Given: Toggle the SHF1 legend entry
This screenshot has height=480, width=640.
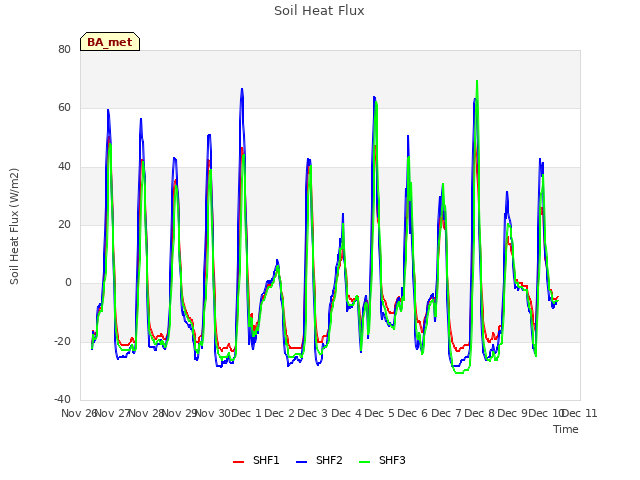Looking at the screenshot, I should click(x=256, y=461).
